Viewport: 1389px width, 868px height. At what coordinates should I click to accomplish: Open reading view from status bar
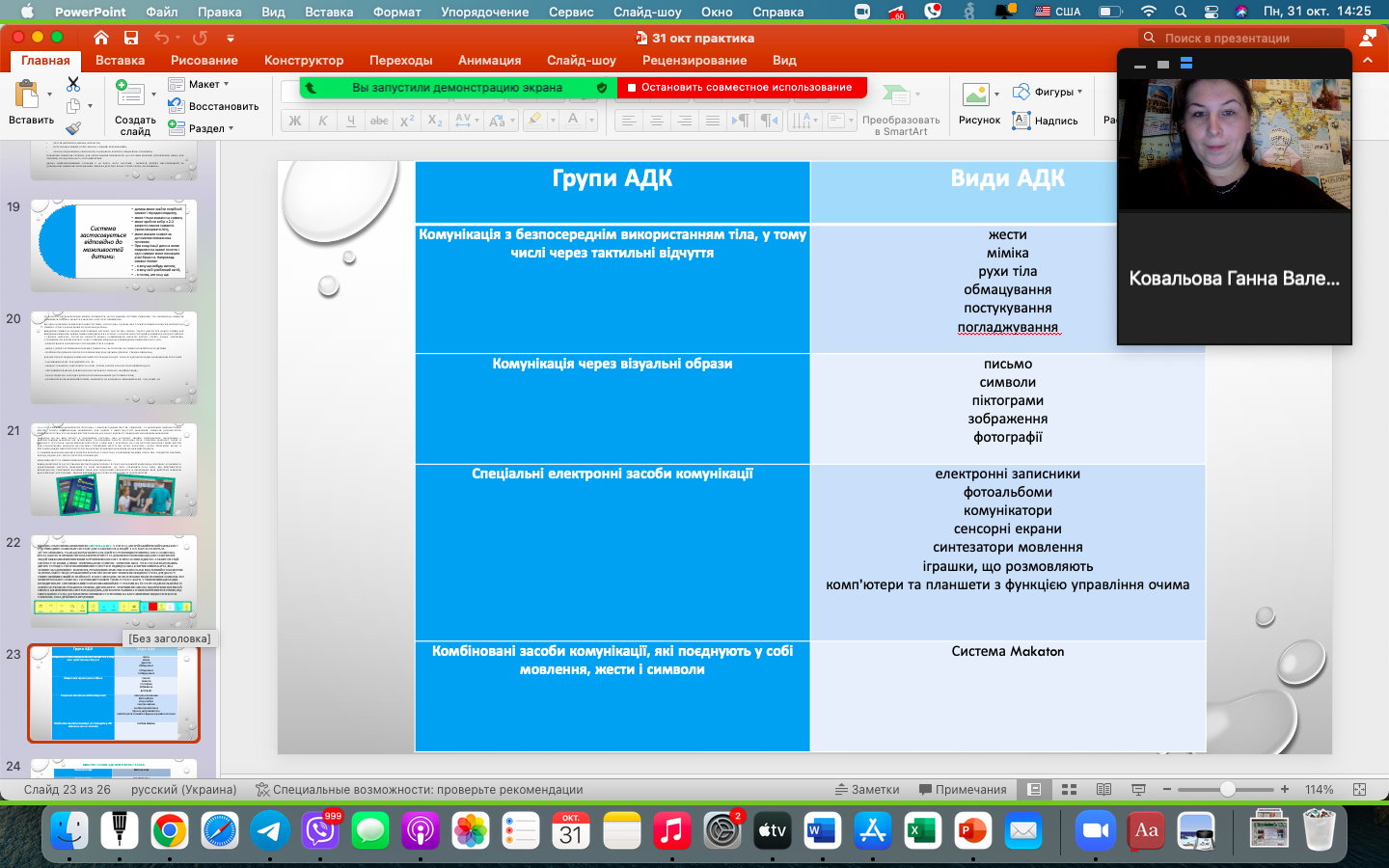tap(1103, 789)
